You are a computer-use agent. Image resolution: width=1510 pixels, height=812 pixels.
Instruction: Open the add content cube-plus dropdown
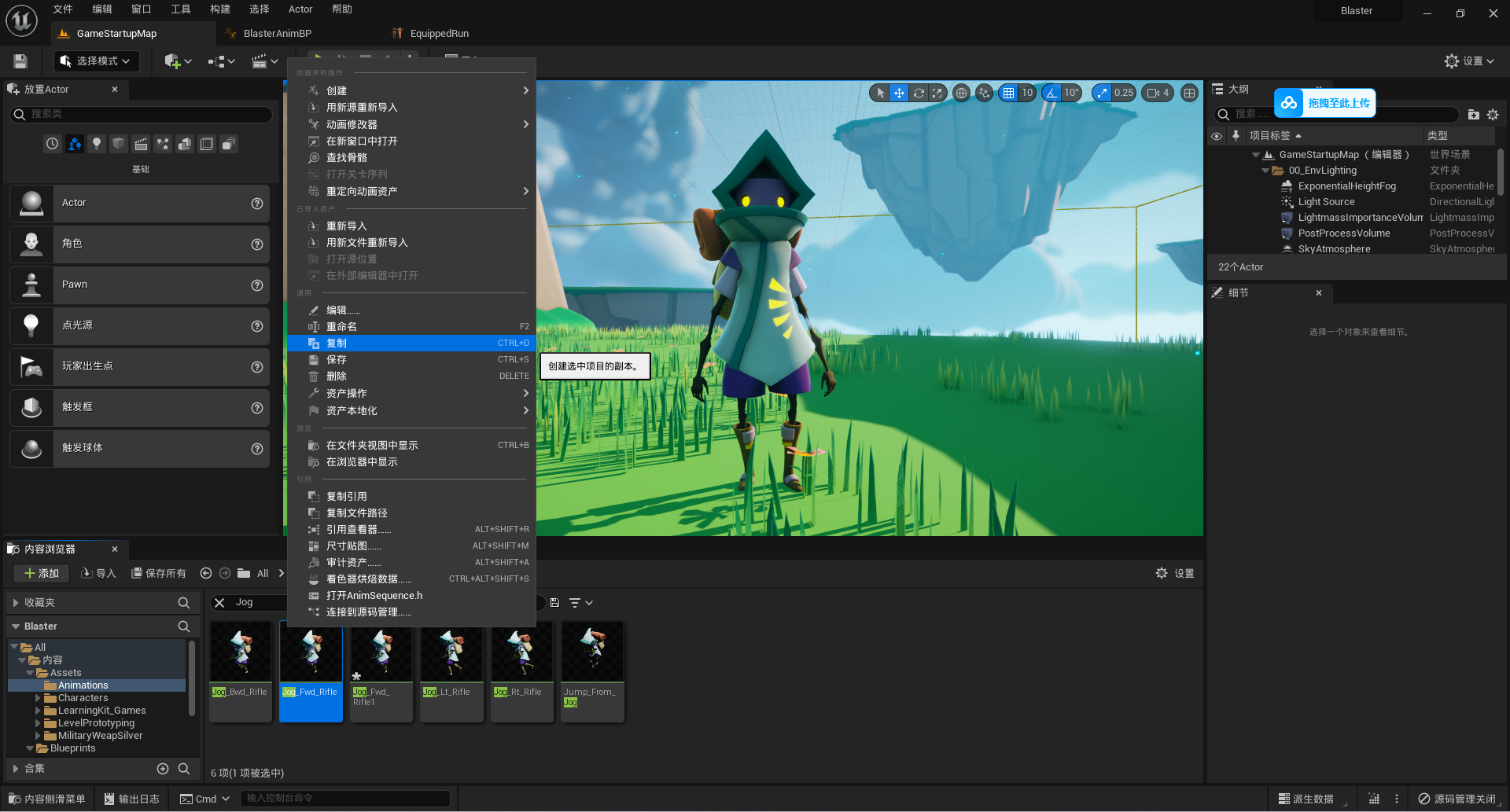[178, 61]
